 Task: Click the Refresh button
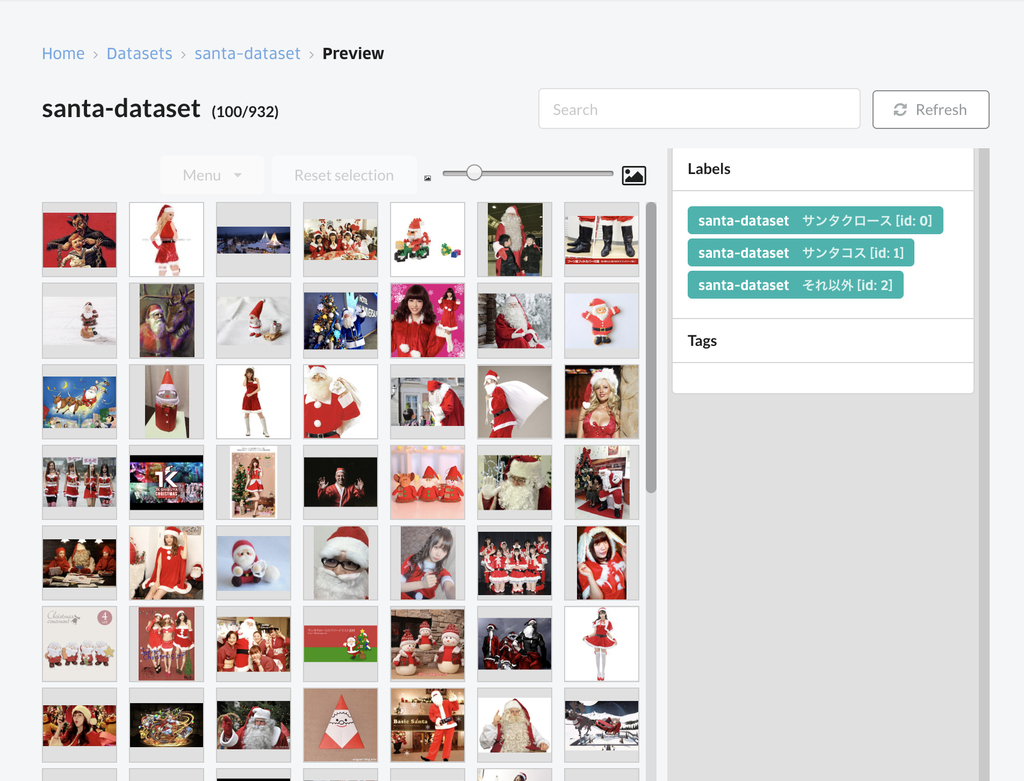[x=931, y=110]
